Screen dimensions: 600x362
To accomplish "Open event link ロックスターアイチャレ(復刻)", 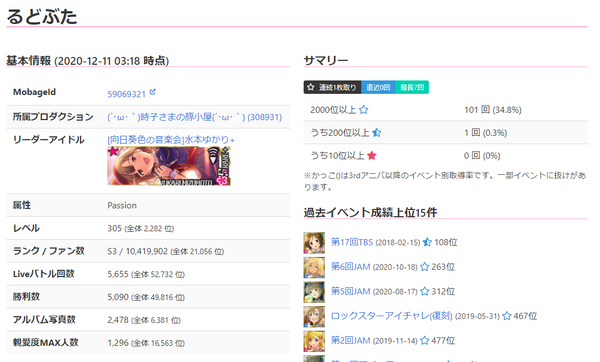I will [x=391, y=316].
